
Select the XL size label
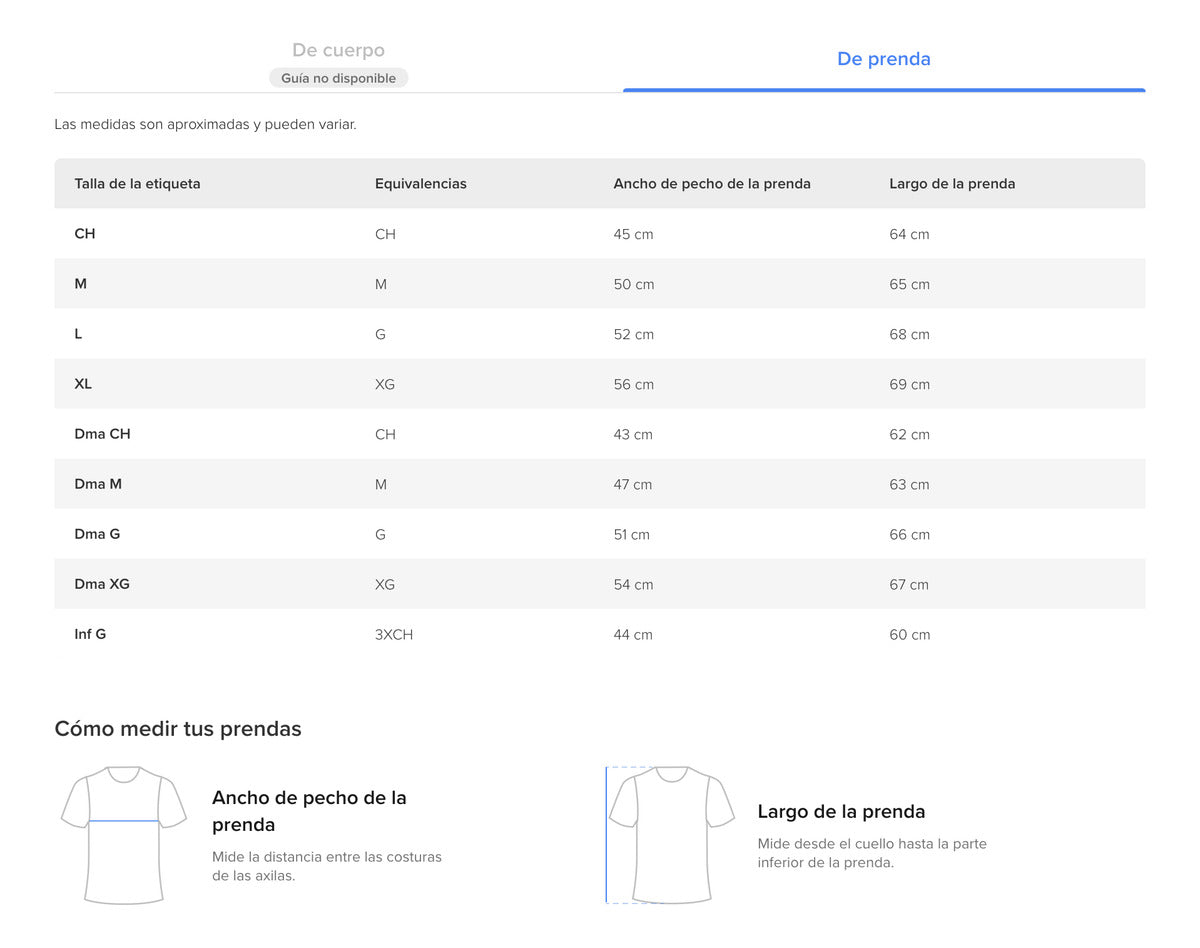point(83,384)
